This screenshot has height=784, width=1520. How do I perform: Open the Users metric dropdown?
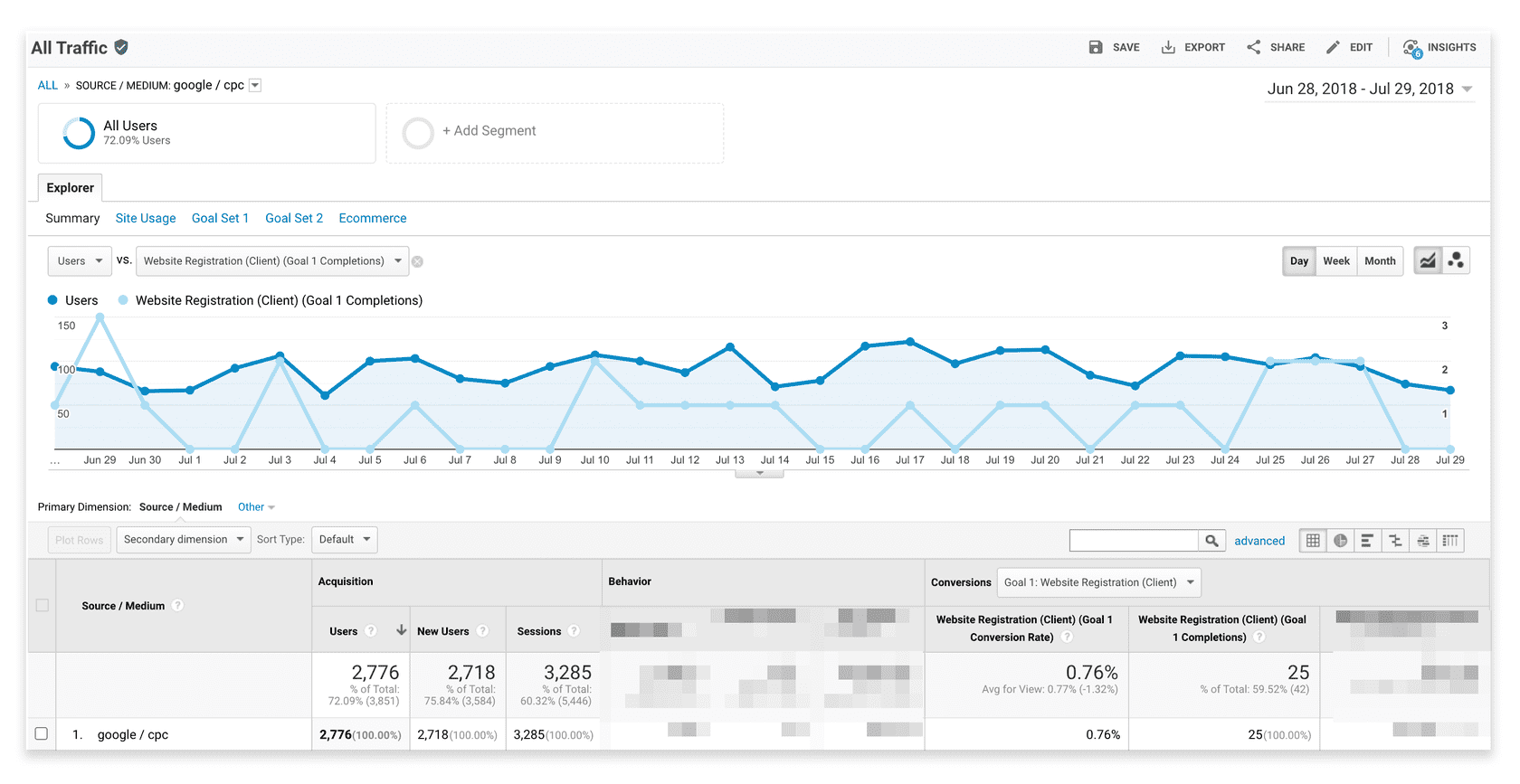click(80, 261)
